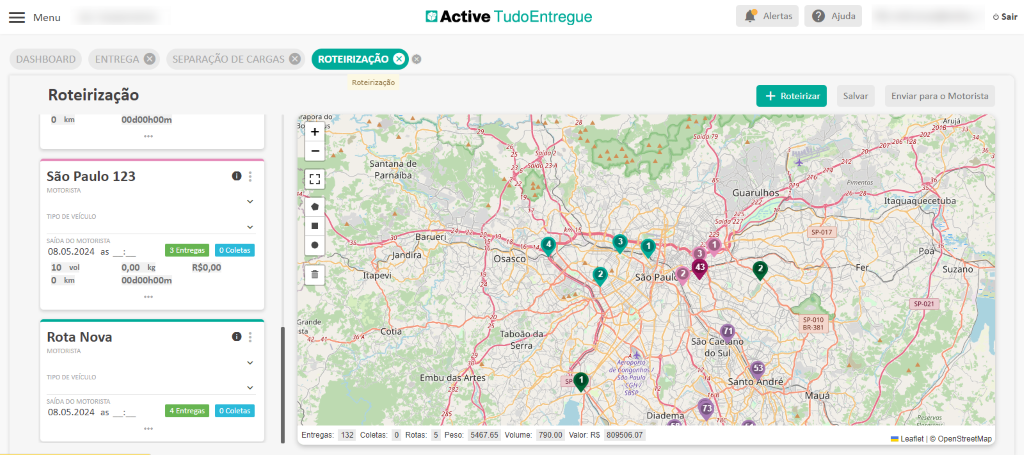The height and width of the screenshot is (455, 1024).
Task: Click the Salvar button
Action: click(856, 96)
